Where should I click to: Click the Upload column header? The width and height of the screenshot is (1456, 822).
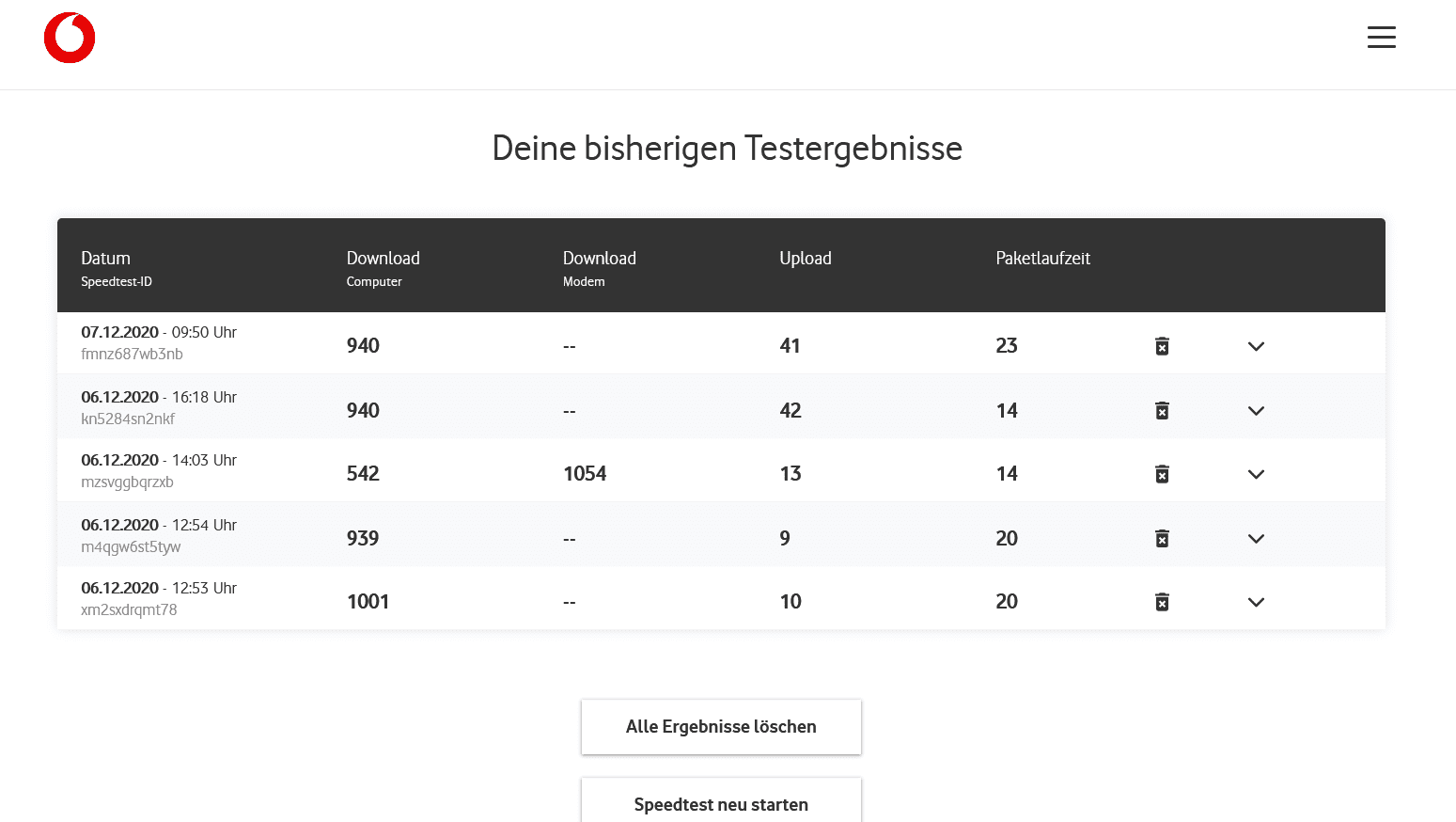(x=805, y=258)
